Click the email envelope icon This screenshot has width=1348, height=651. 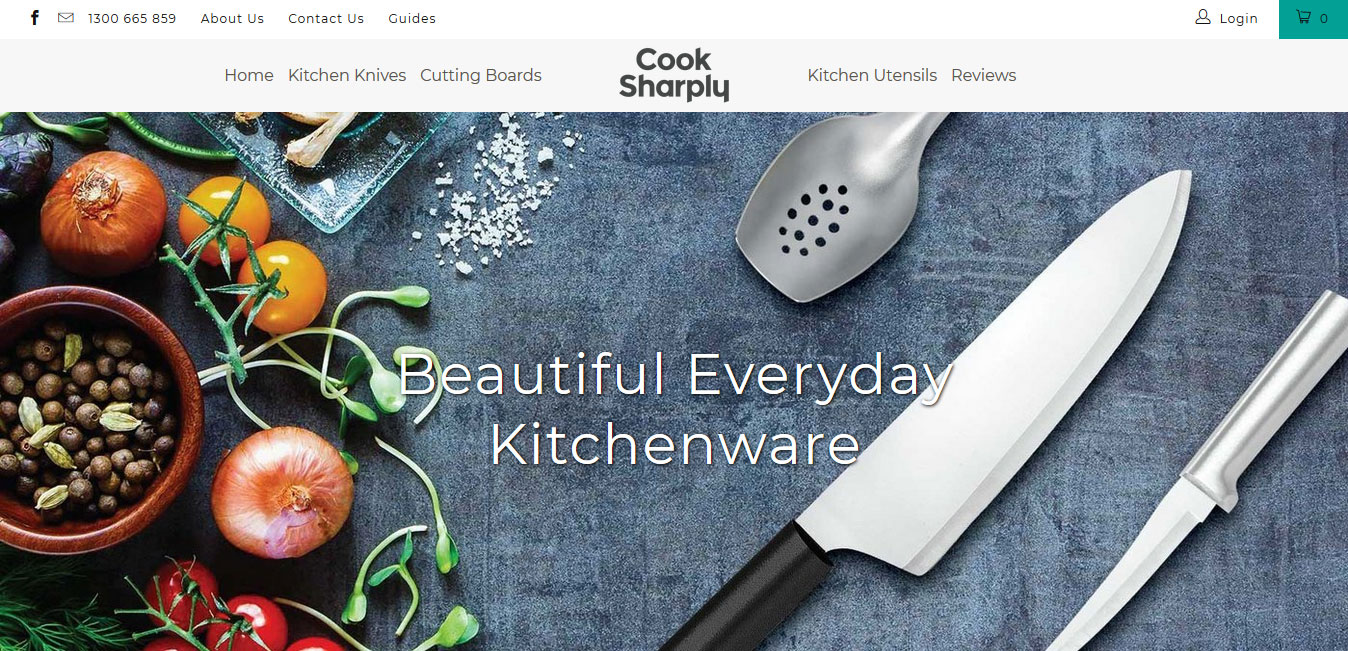(66, 18)
